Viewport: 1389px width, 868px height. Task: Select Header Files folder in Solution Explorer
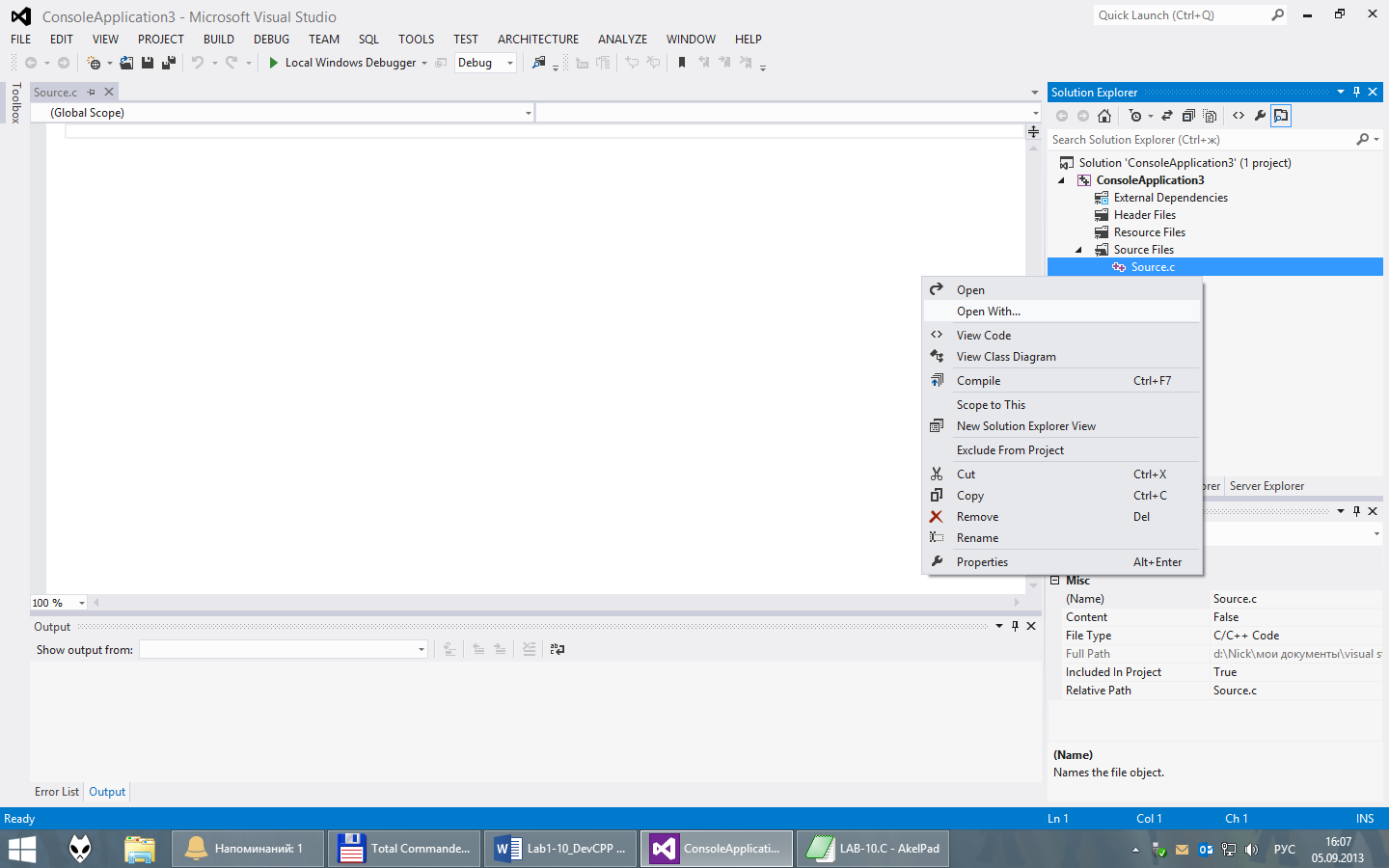[x=1145, y=215]
